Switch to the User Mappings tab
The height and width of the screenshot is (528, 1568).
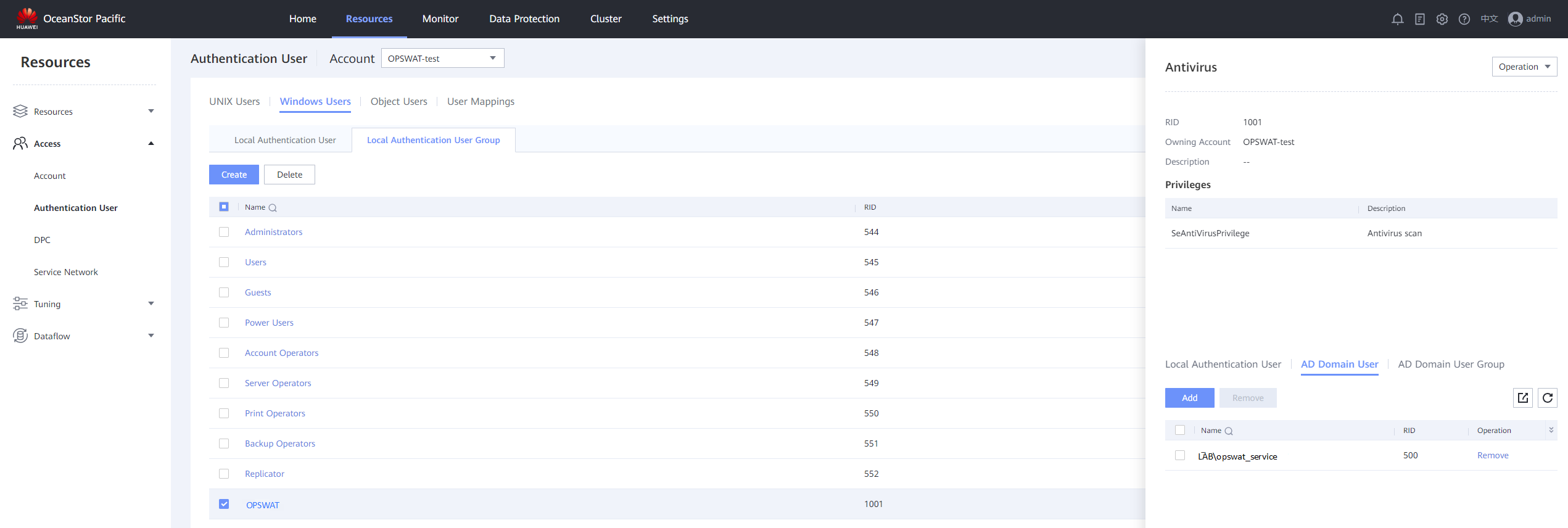[x=481, y=101]
